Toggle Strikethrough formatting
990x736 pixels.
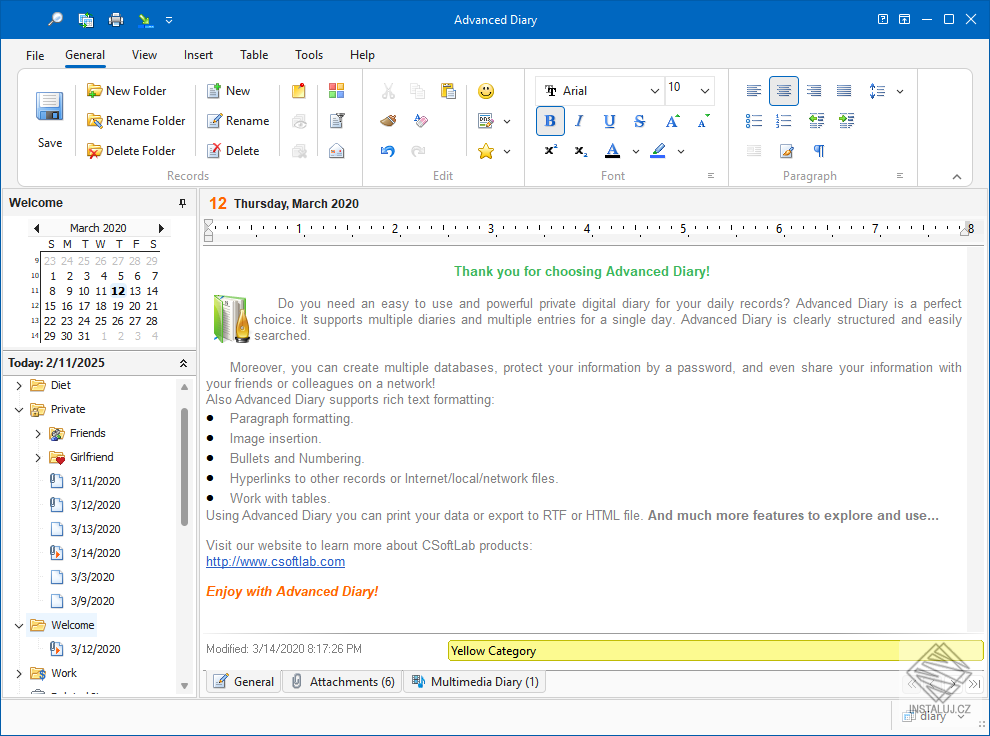pos(640,121)
